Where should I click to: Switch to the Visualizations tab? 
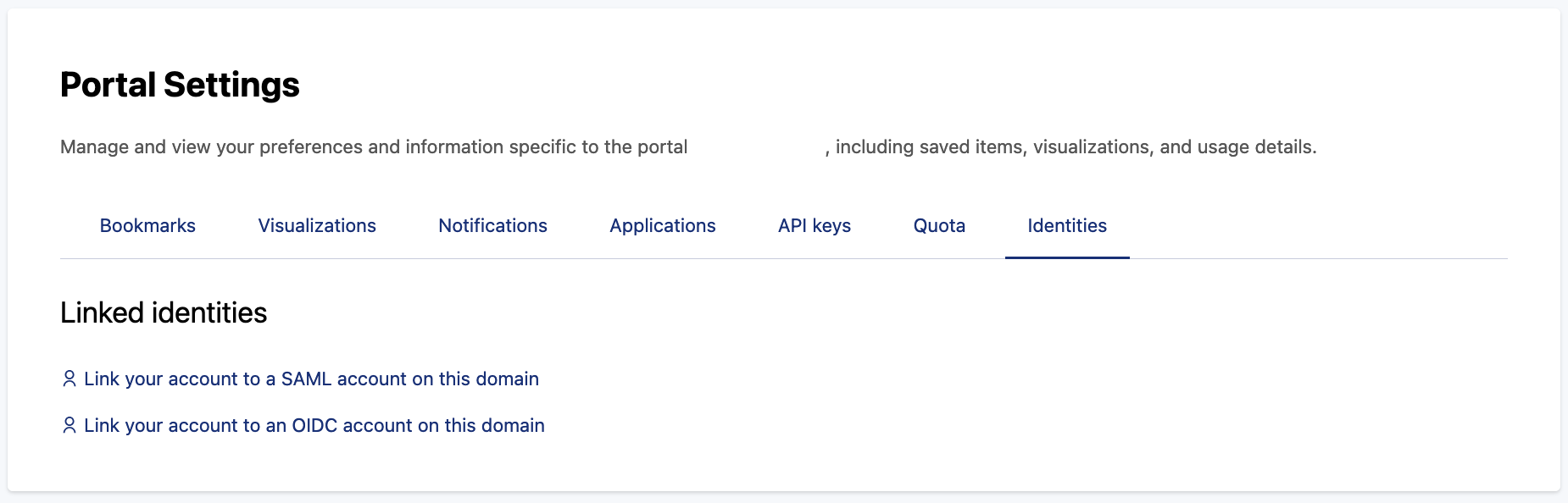coord(317,226)
